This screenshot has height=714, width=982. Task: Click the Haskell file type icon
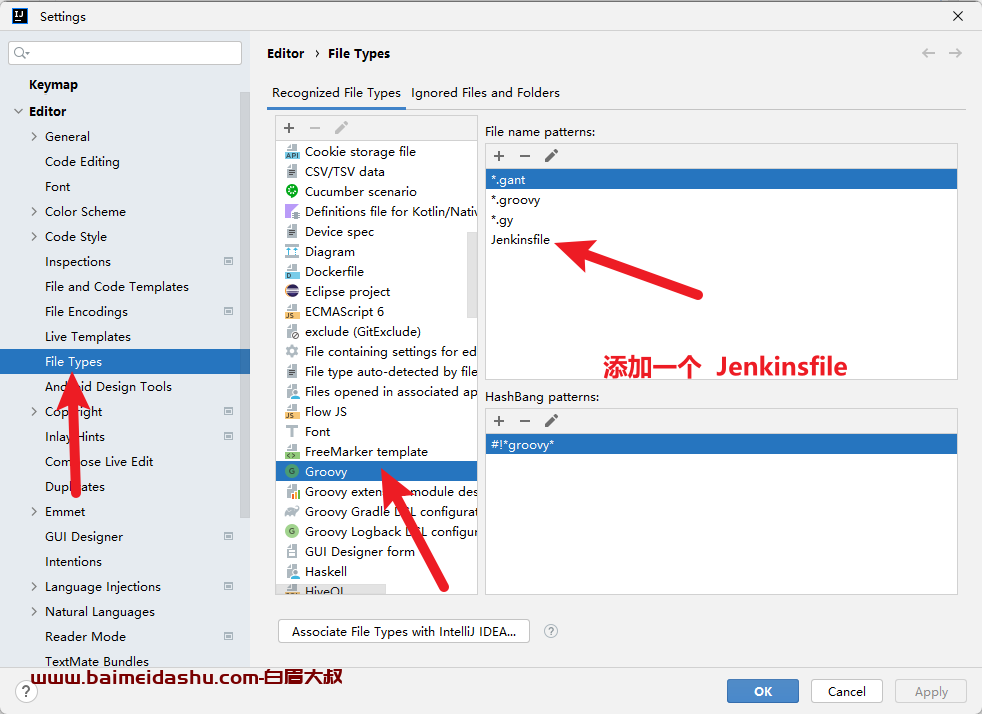(292, 571)
